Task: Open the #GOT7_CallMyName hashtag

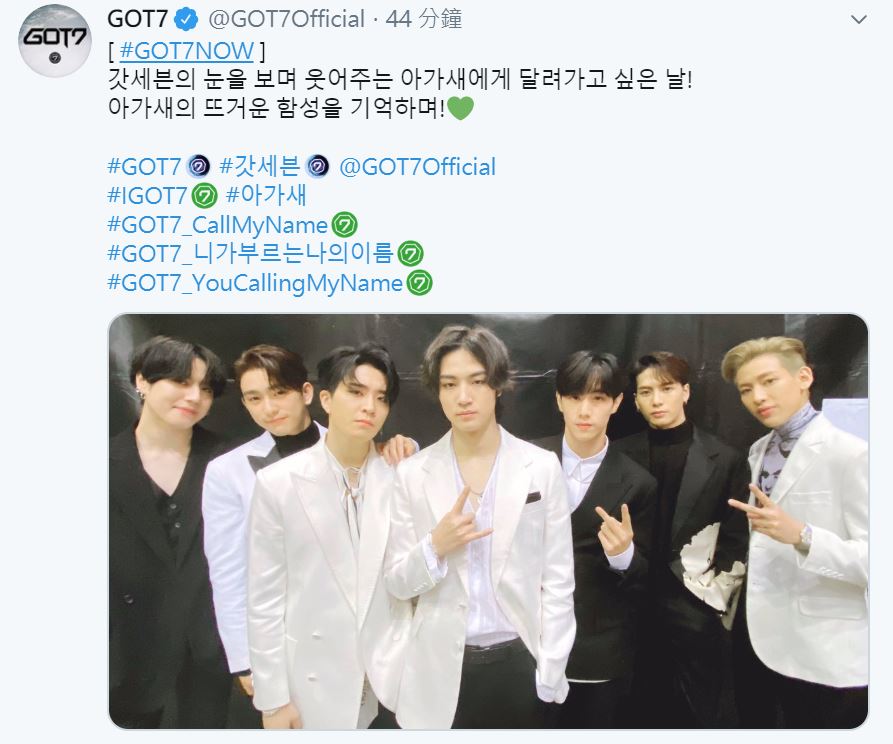Action: tap(218, 225)
